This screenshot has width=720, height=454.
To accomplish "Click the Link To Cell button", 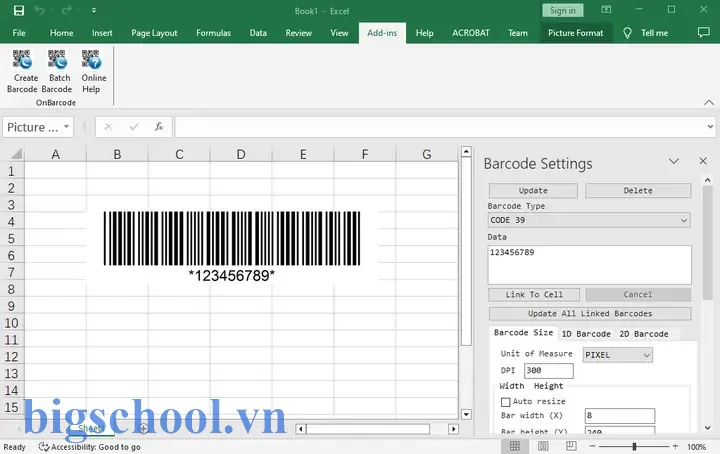I will point(534,295).
